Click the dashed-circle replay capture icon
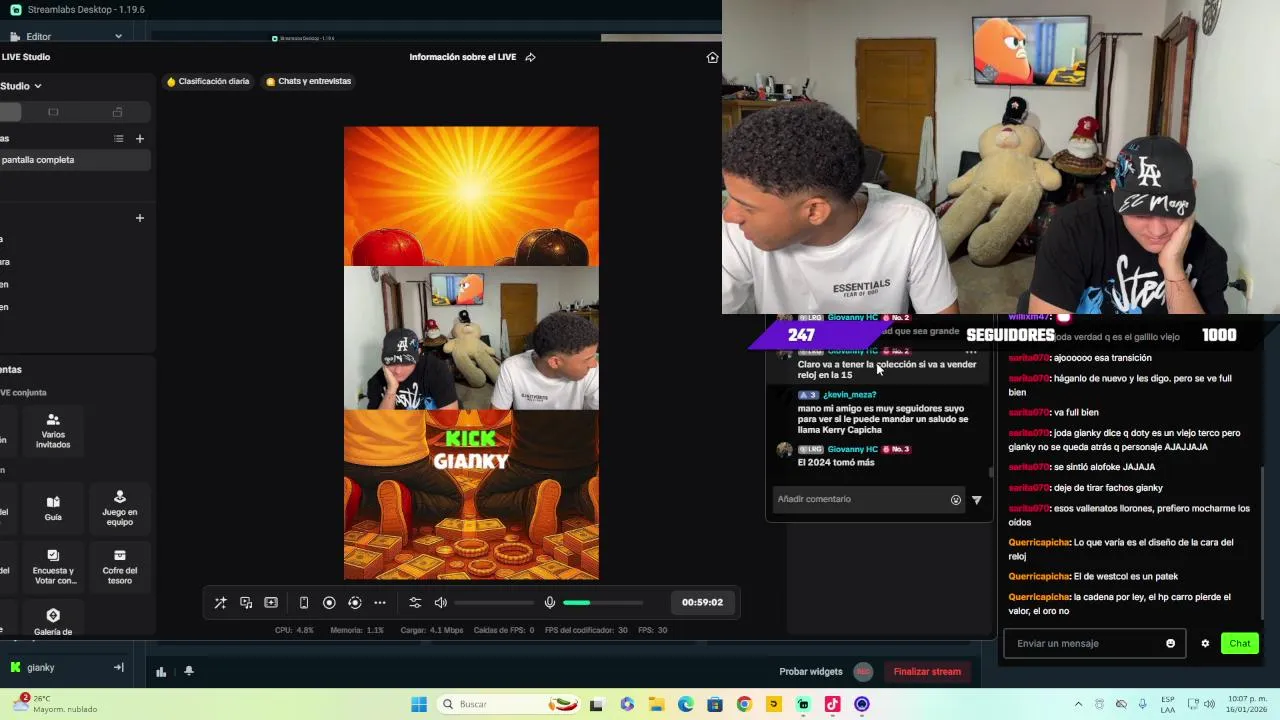The image size is (1280, 720). pyautogui.click(x=354, y=603)
